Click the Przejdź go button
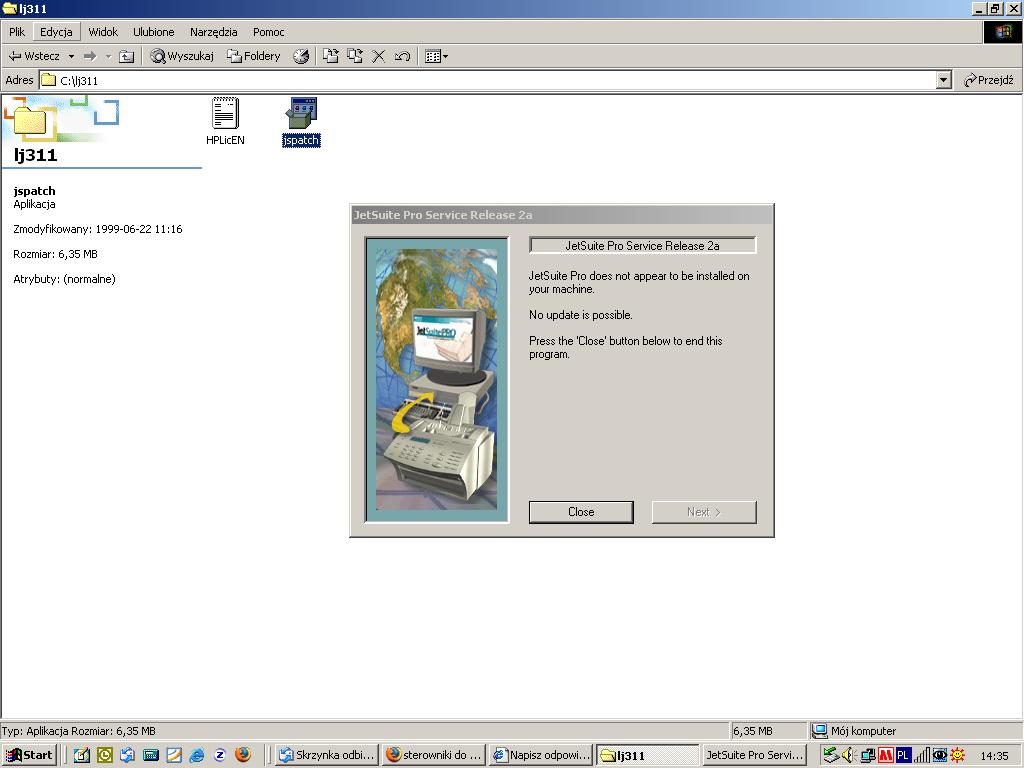The image size is (1024, 768). pyautogui.click(x=989, y=80)
